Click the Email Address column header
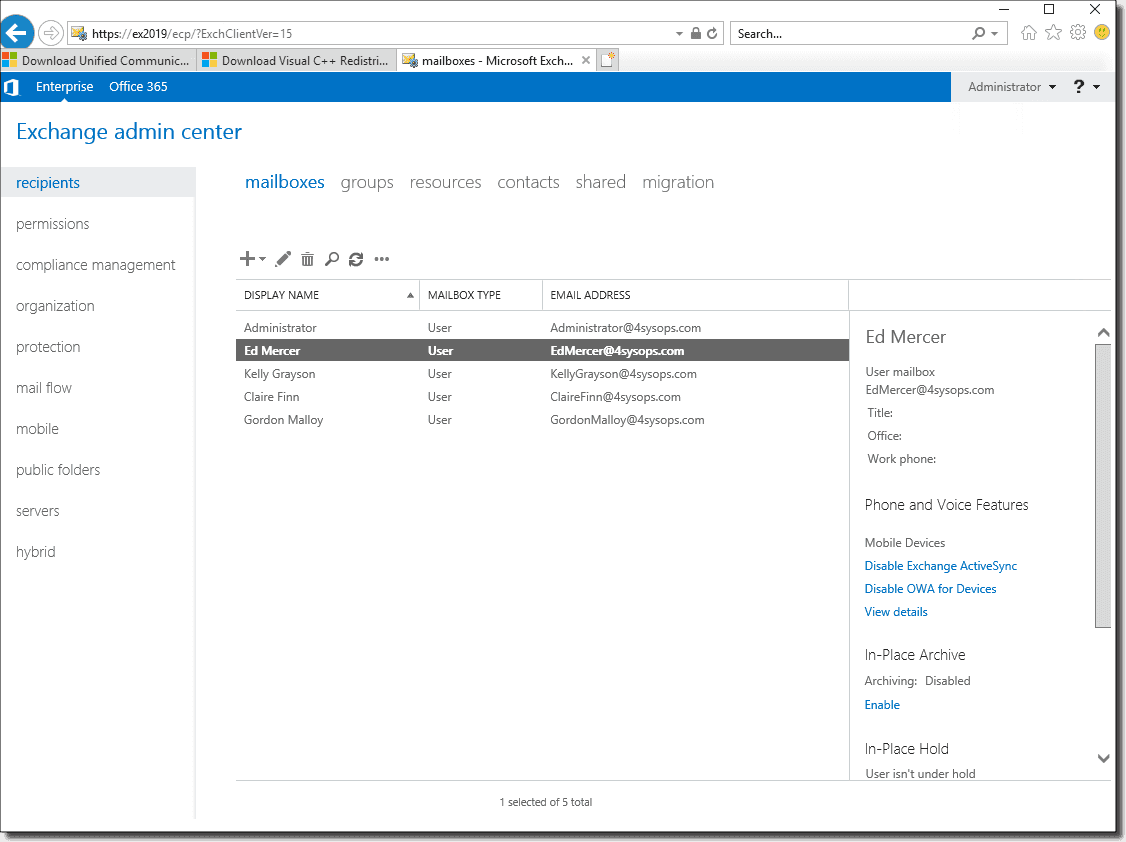The height and width of the screenshot is (842, 1126). coord(695,295)
